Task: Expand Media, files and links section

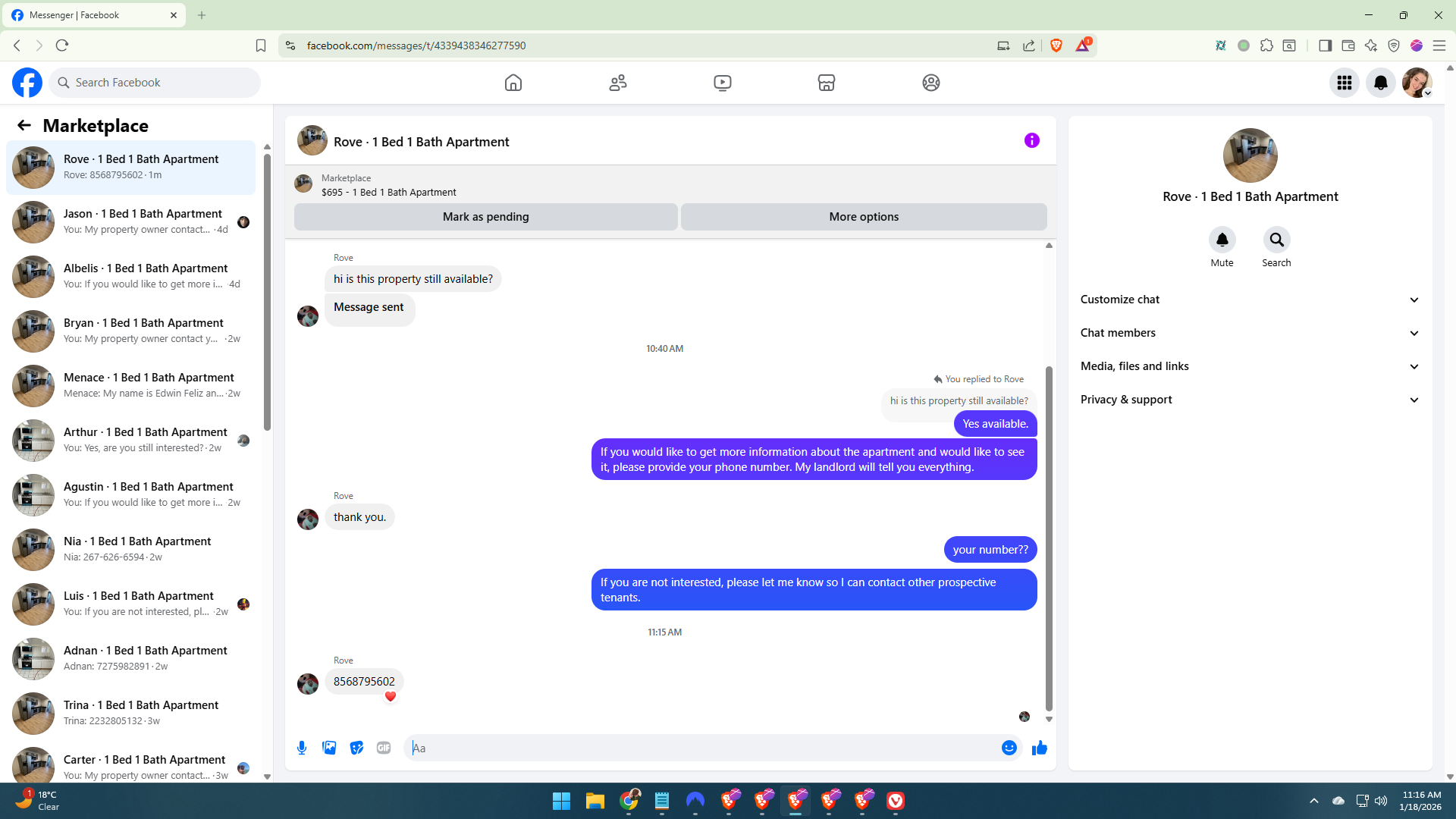Action: click(x=1250, y=366)
